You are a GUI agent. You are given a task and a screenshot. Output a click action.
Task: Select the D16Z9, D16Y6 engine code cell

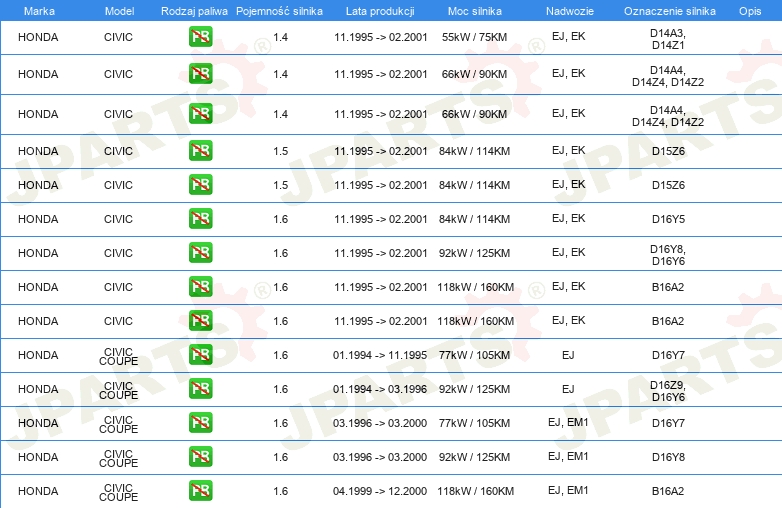pos(668,391)
